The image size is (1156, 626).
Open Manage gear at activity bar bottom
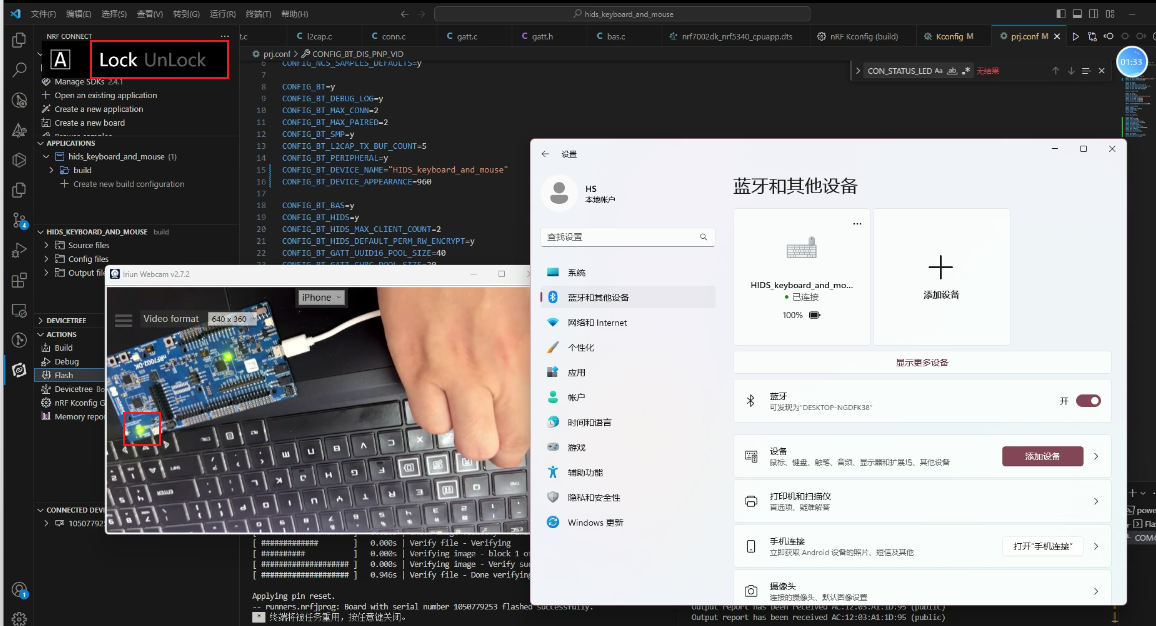coord(19,619)
